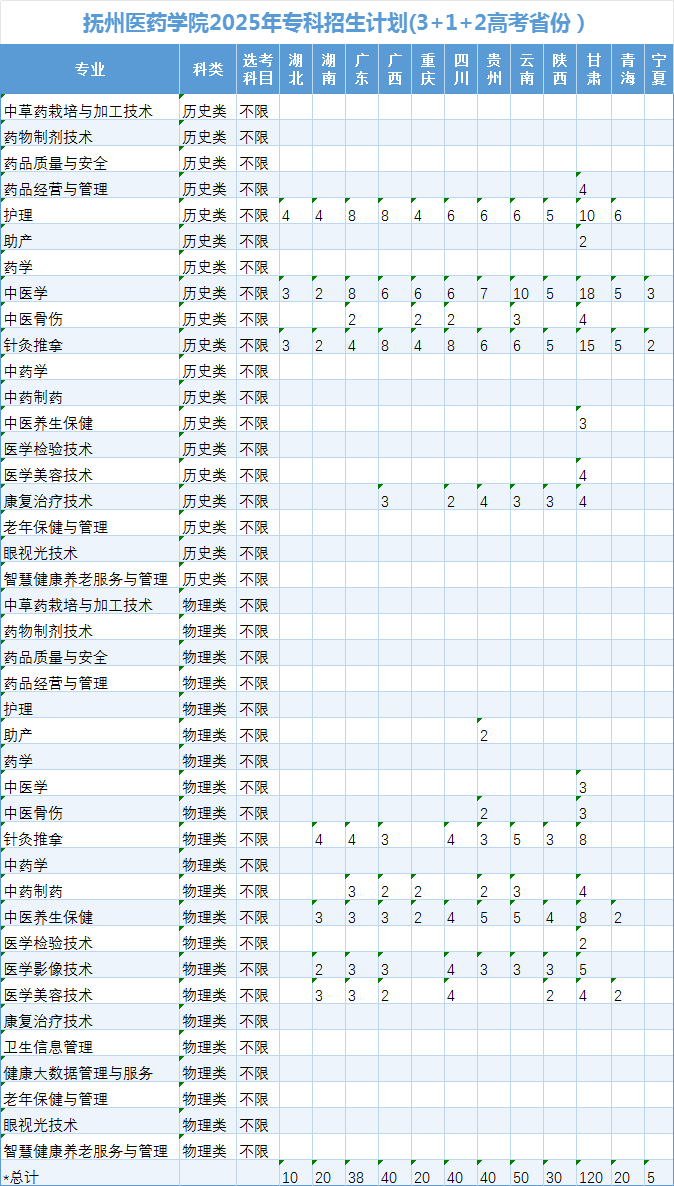
Task: Click the 湖南 province header
Action: (329, 70)
